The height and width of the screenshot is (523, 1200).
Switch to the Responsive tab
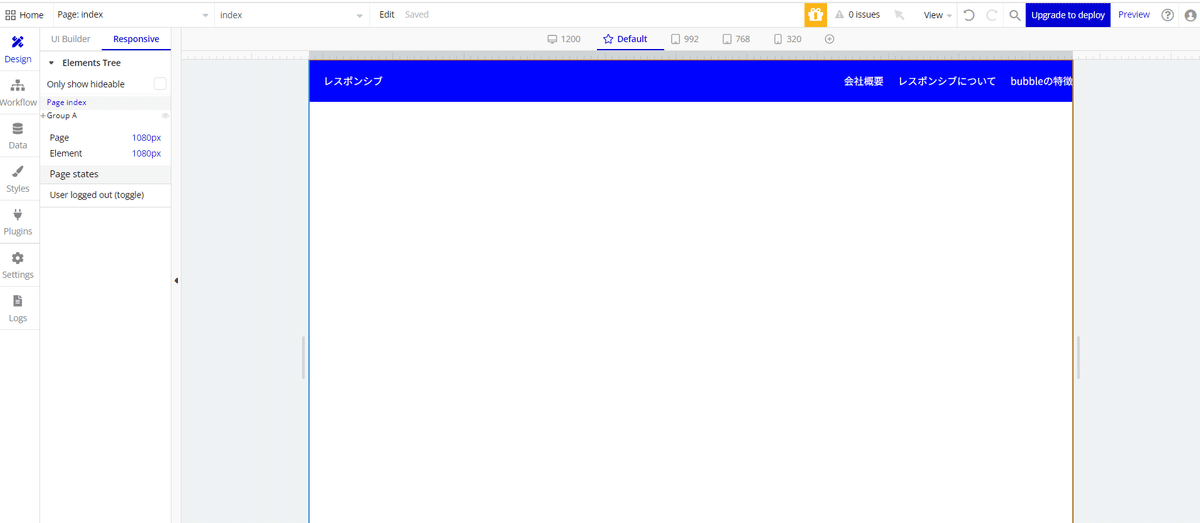pyautogui.click(x=136, y=39)
